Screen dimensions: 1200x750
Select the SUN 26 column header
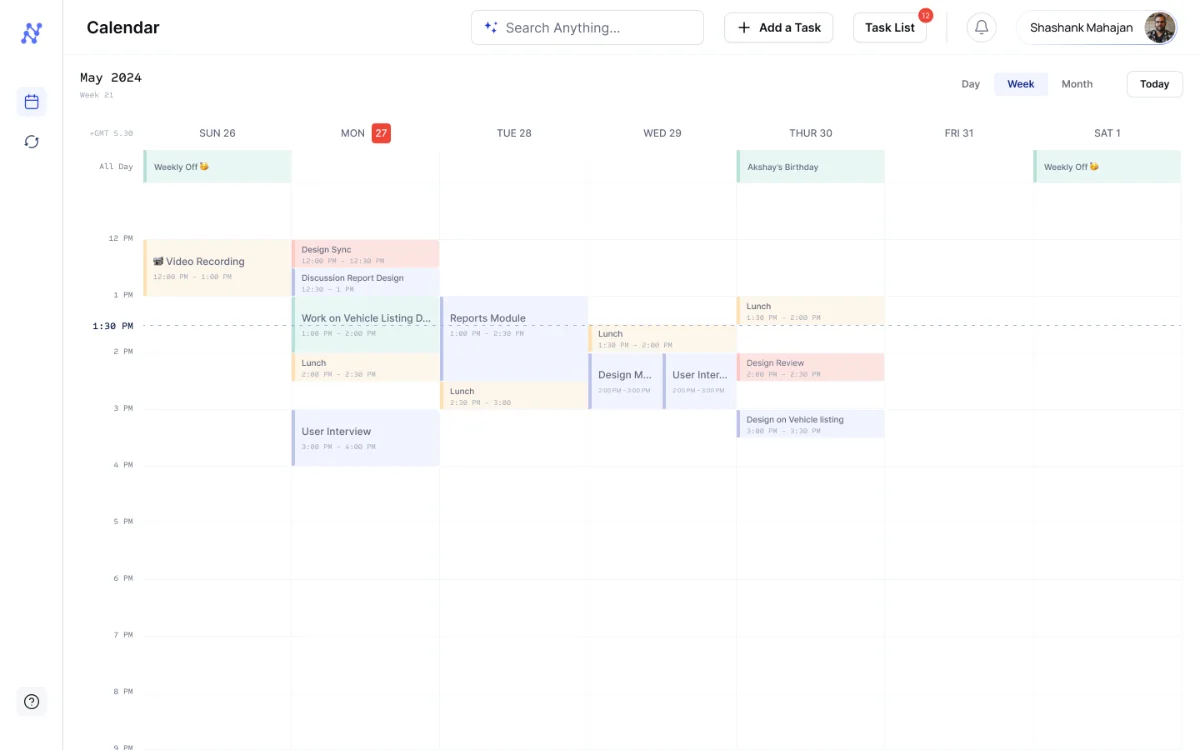point(217,133)
